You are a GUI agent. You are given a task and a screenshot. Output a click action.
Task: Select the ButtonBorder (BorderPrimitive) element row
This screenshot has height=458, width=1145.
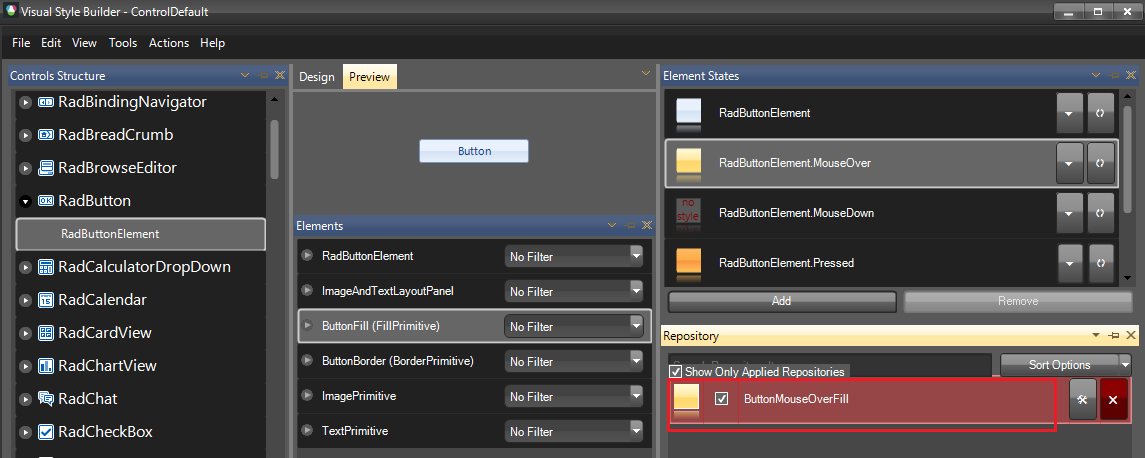(475, 361)
